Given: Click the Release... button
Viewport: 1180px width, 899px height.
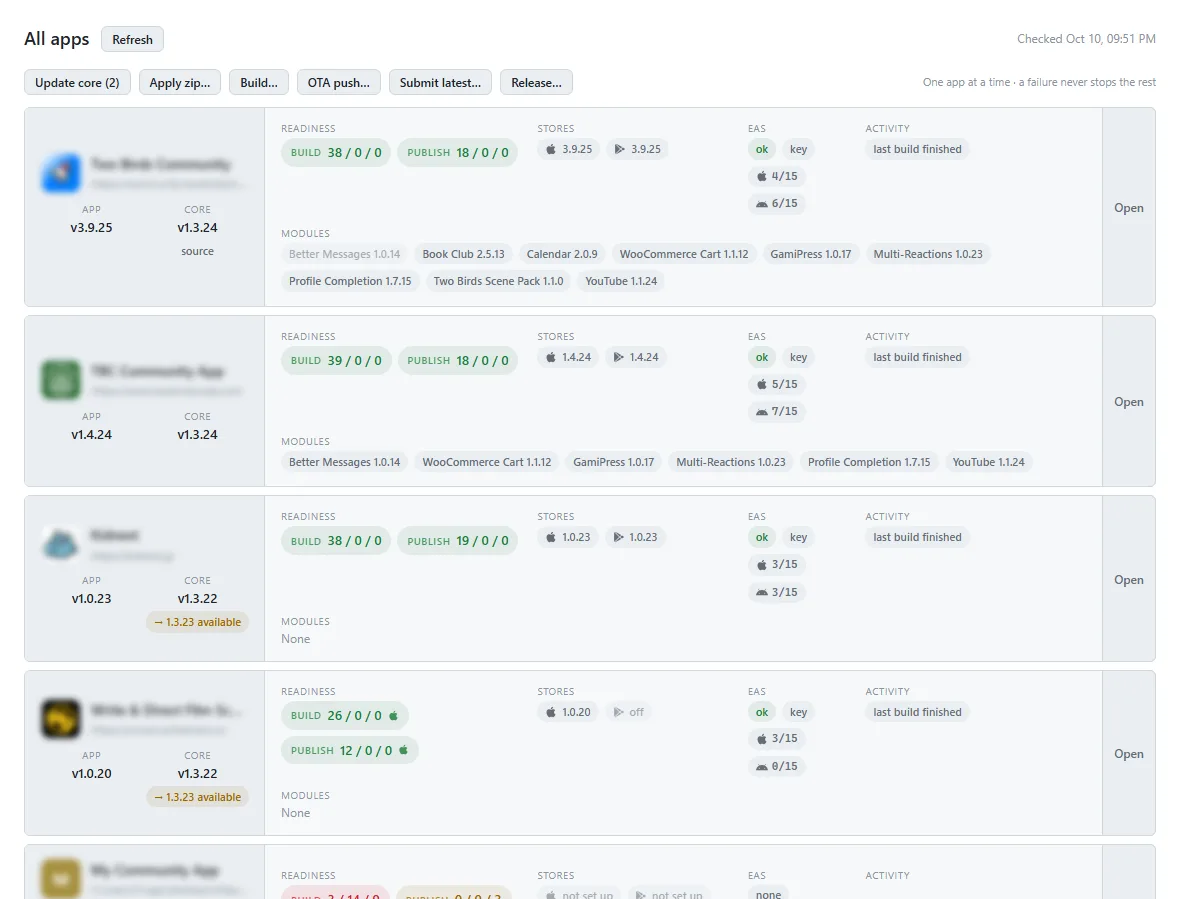Looking at the screenshot, I should coord(537,83).
